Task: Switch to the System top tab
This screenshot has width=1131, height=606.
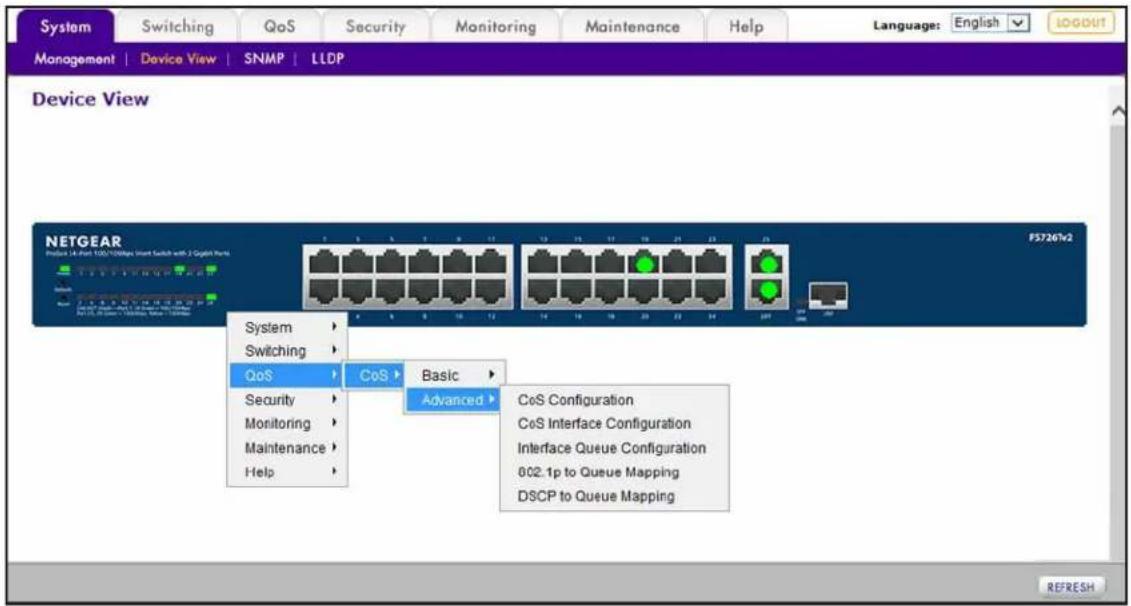Action: (66, 27)
